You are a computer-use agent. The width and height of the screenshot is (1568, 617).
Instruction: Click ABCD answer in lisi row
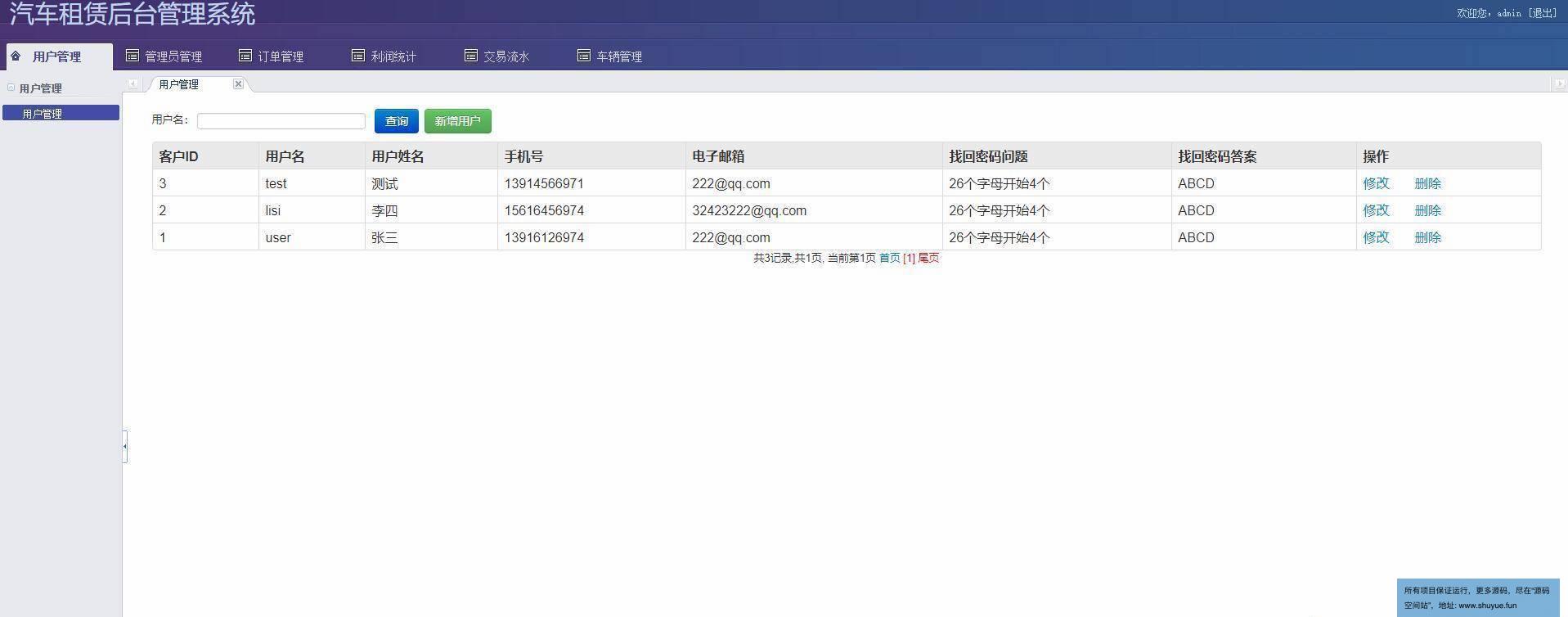point(1196,210)
